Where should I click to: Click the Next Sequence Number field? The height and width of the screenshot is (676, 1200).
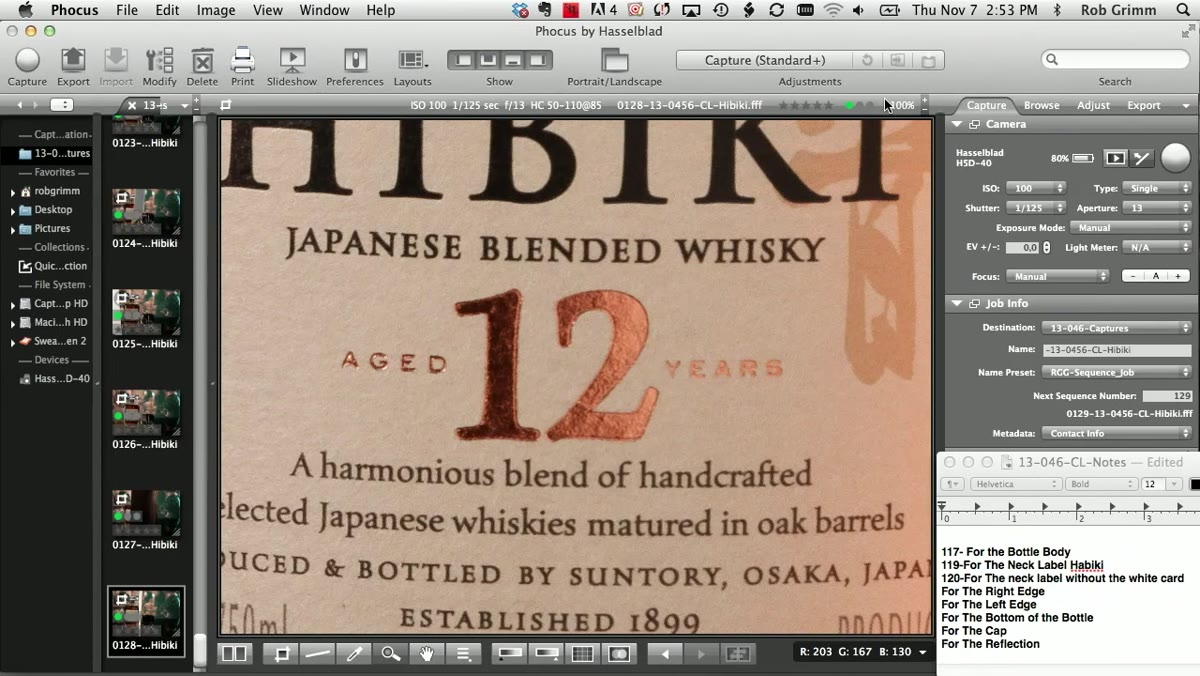(1167, 396)
